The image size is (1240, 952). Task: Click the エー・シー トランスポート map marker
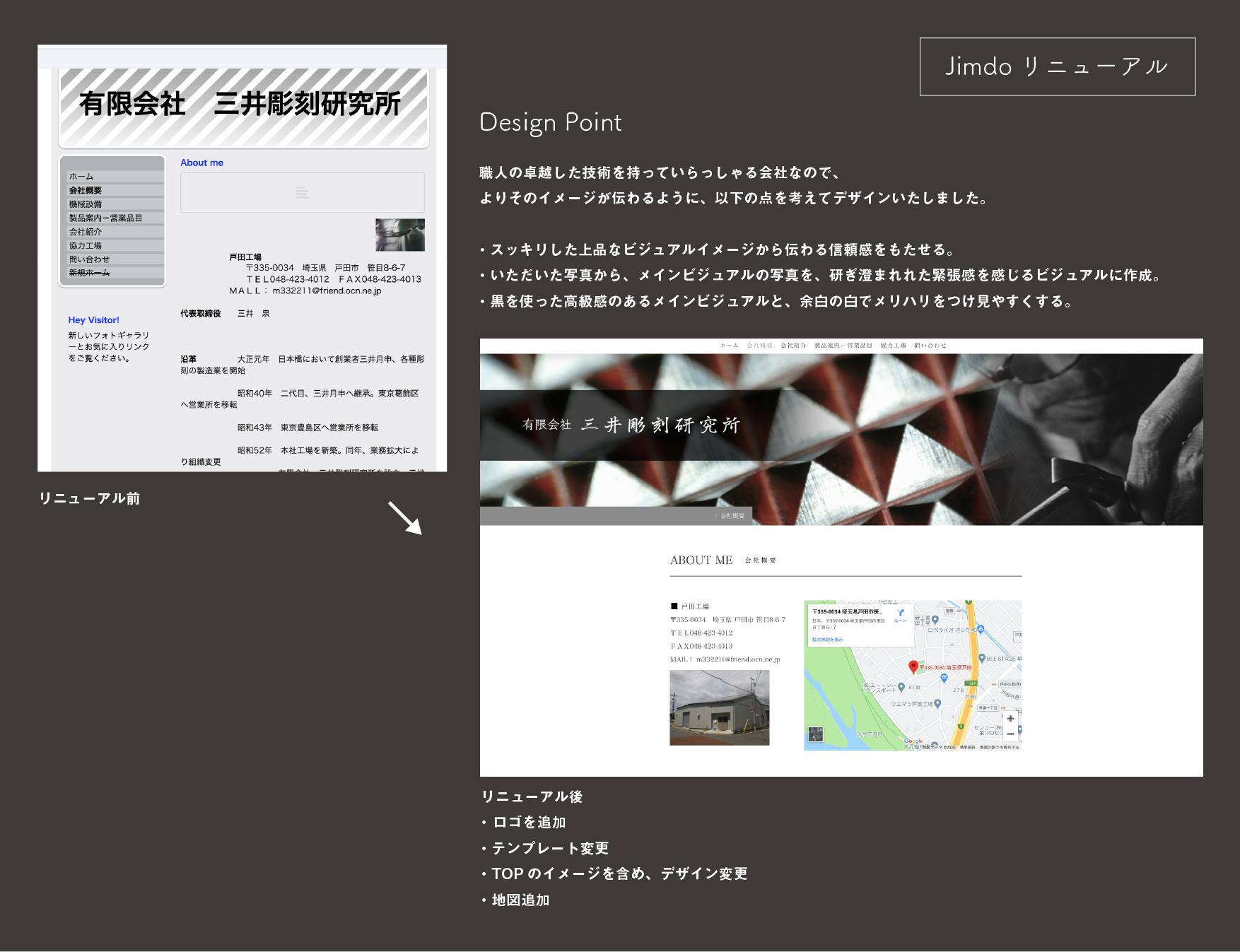coord(901,686)
